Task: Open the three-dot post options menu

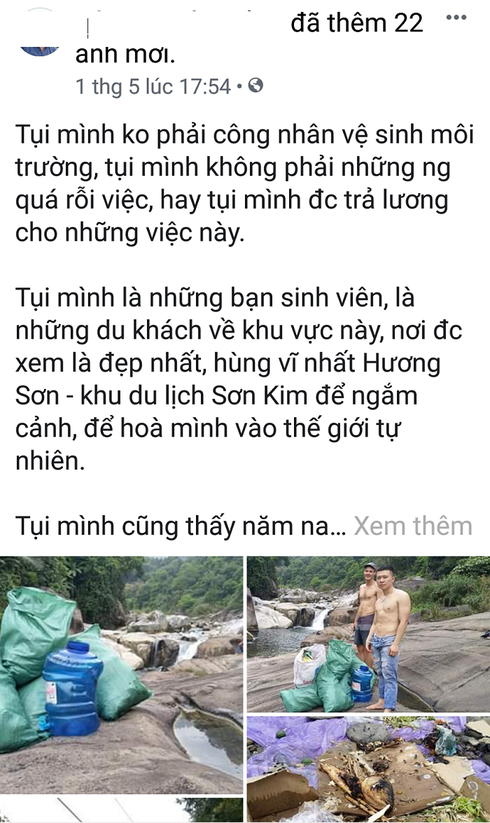Action: coord(456,18)
